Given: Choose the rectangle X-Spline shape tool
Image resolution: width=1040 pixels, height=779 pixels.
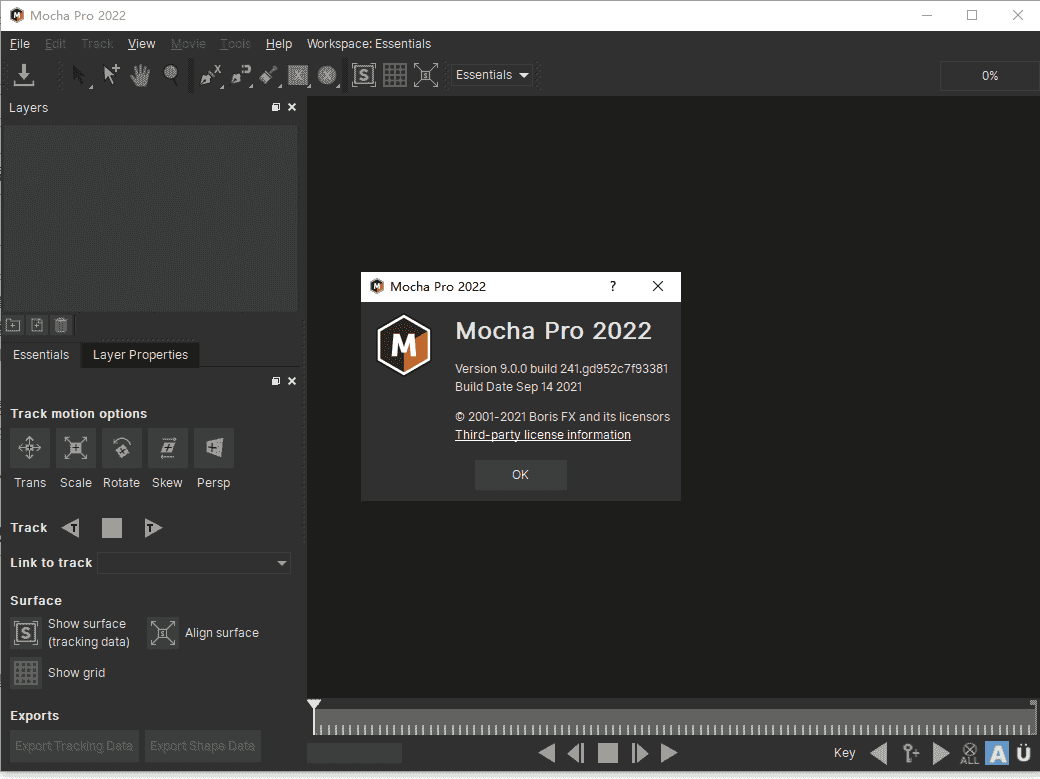Looking at the screenshot, I should point(298,75).
